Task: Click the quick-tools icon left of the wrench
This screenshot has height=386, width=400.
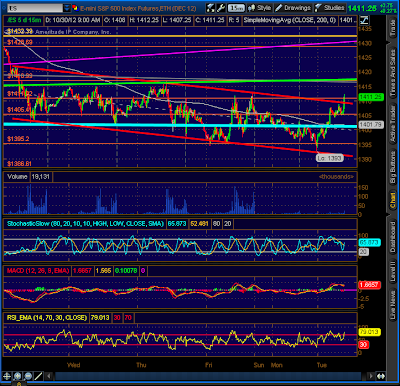Action: tap(211, 8)
